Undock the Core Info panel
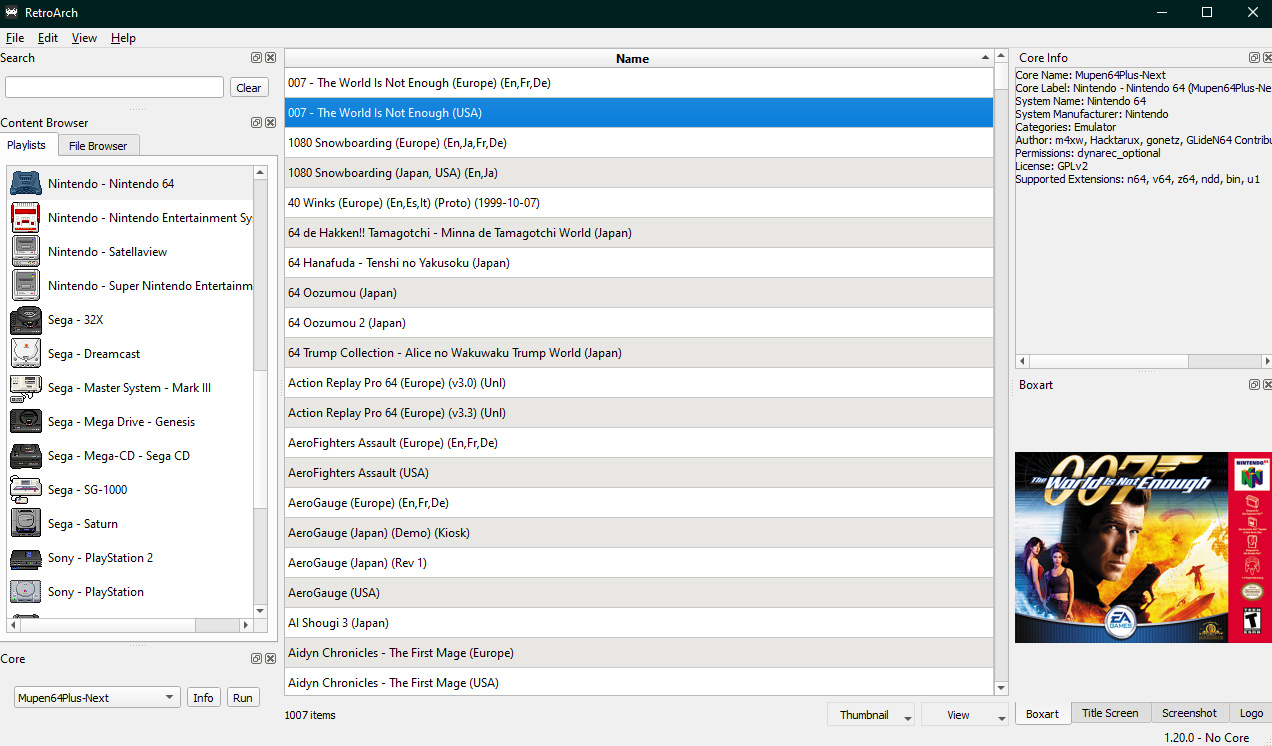Image resolution: width=1272 pixels, height=746 pixels. pyautogui.click(x=1254, y=58)
